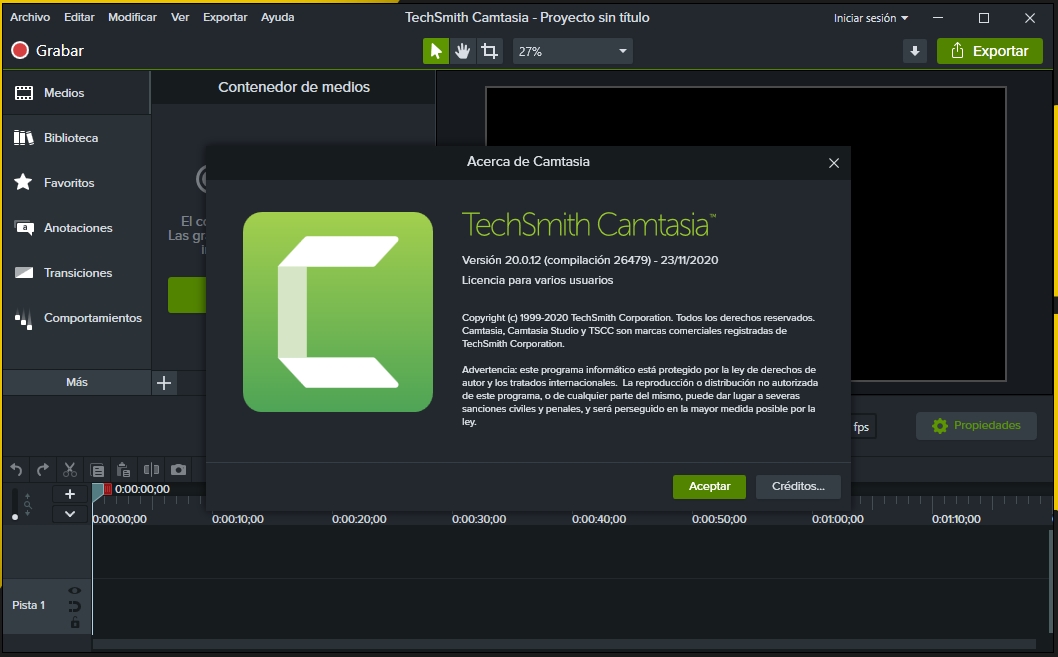The height and width of the screenshot is (657, 1058).
Task: Hide Pista 1 using the eye toggle
Action: (74, 590)
